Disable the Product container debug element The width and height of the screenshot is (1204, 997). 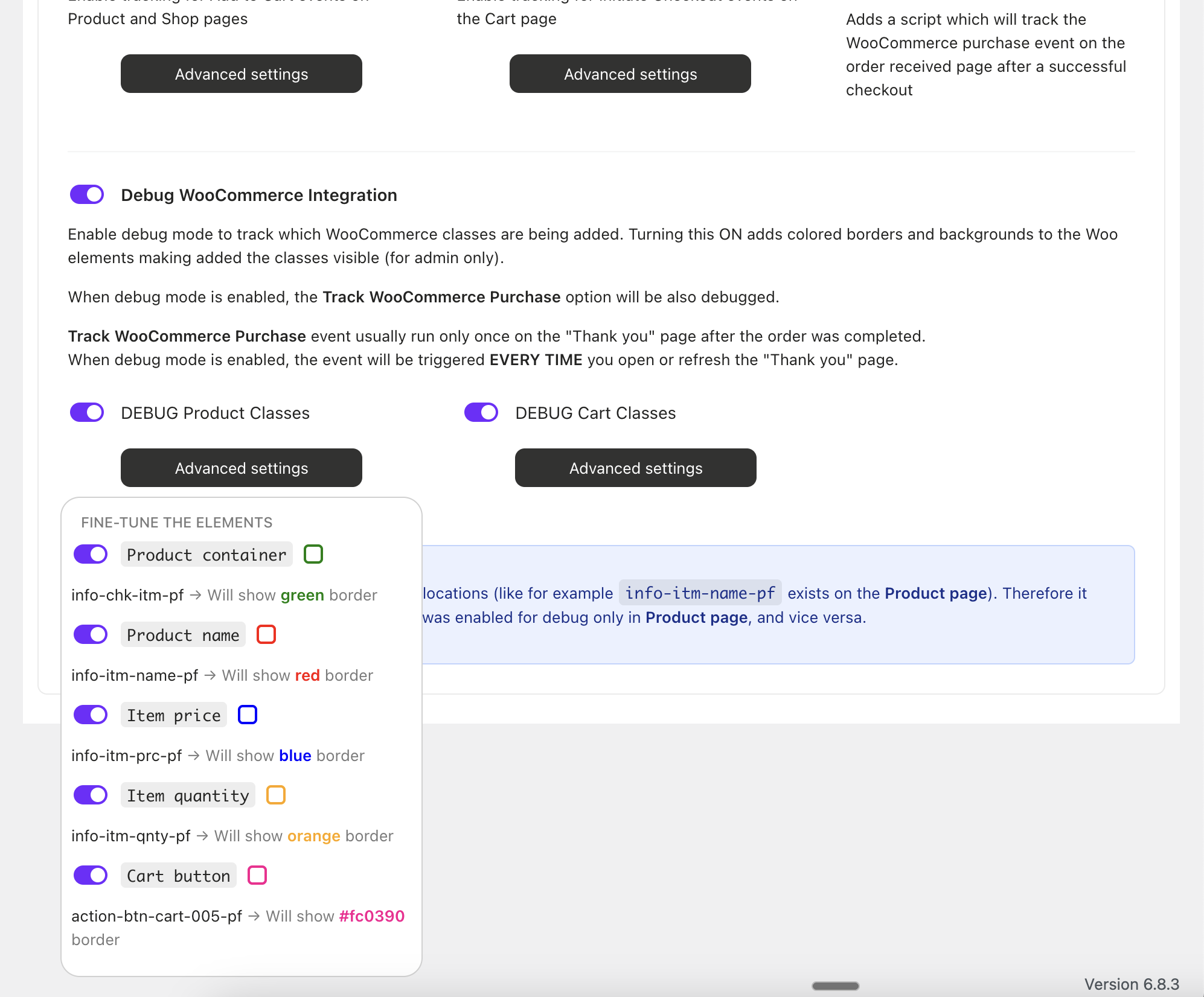91,553
